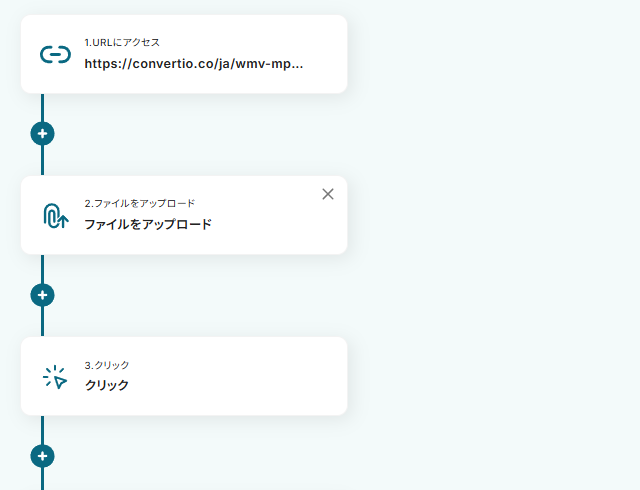This screenshot has width=640, height=490.
Task: Click the connector line just below the step 3 card
Action: click(x=42, y=428)
